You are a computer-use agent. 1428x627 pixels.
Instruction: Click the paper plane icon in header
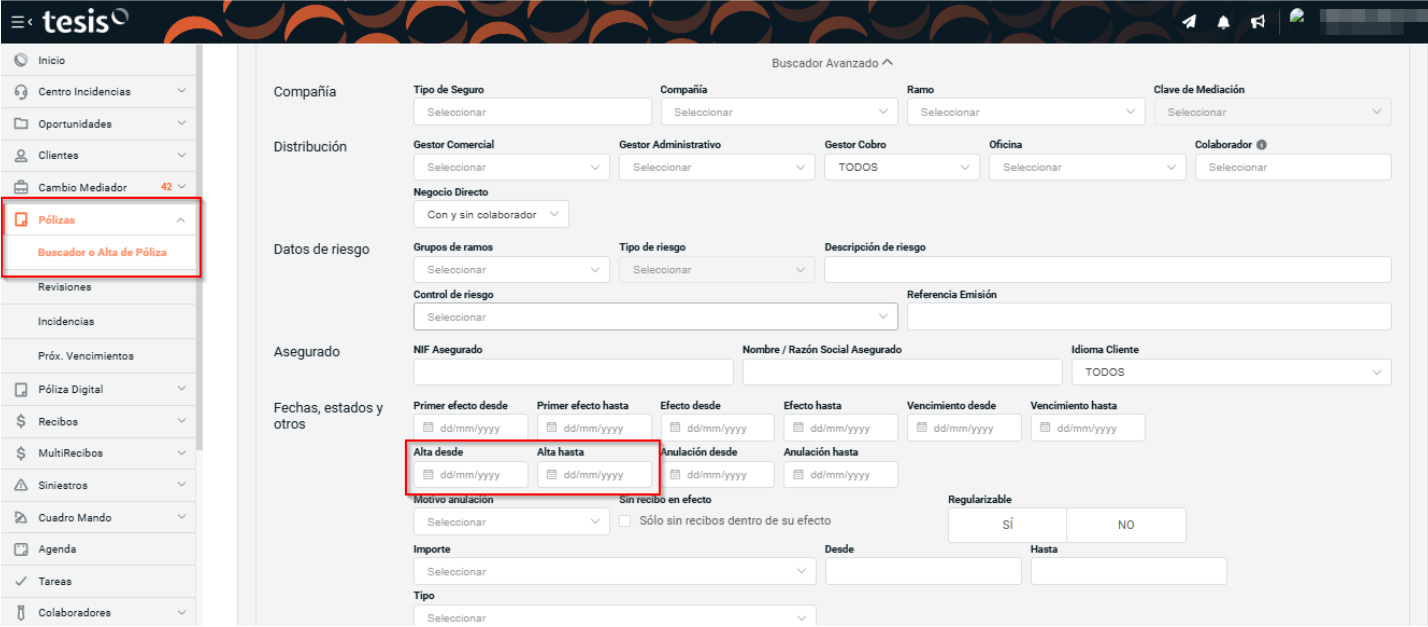(x=1189, y=22)
